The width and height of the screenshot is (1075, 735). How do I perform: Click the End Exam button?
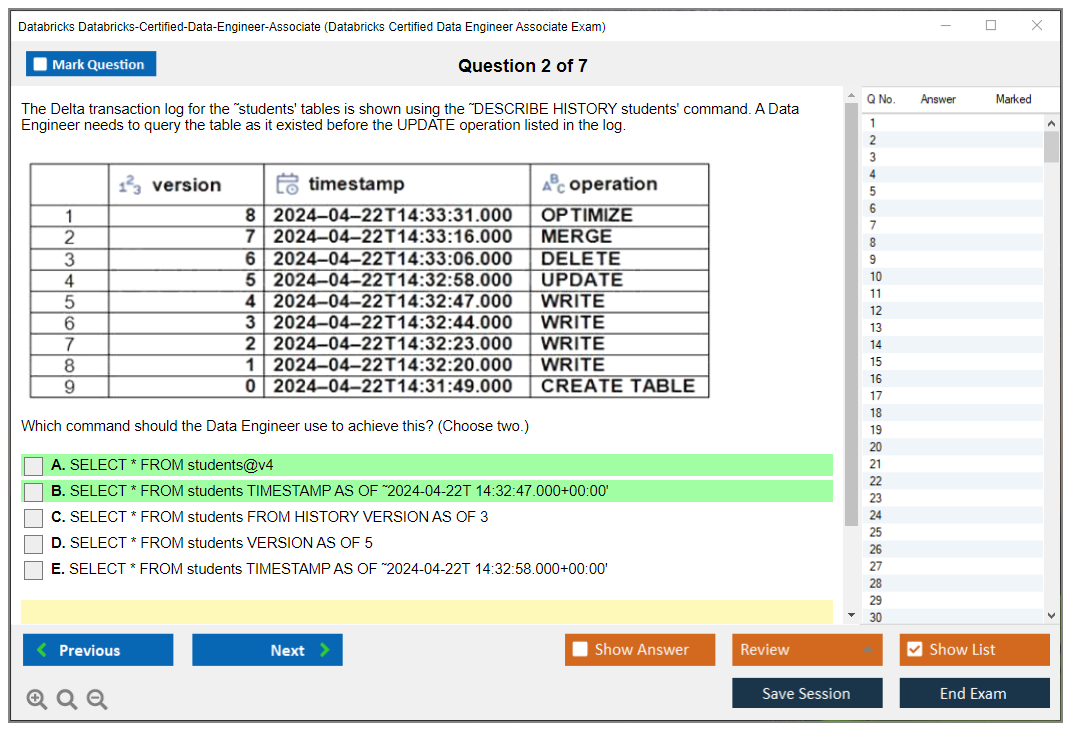pyautogui.click(x=974, y=693)
